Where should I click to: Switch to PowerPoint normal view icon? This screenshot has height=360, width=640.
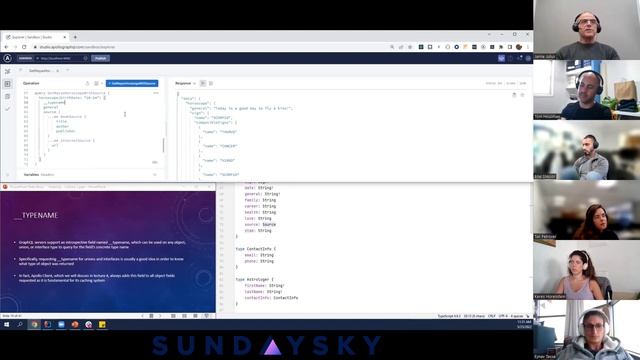pyautogui.click(x=173, y=316)
